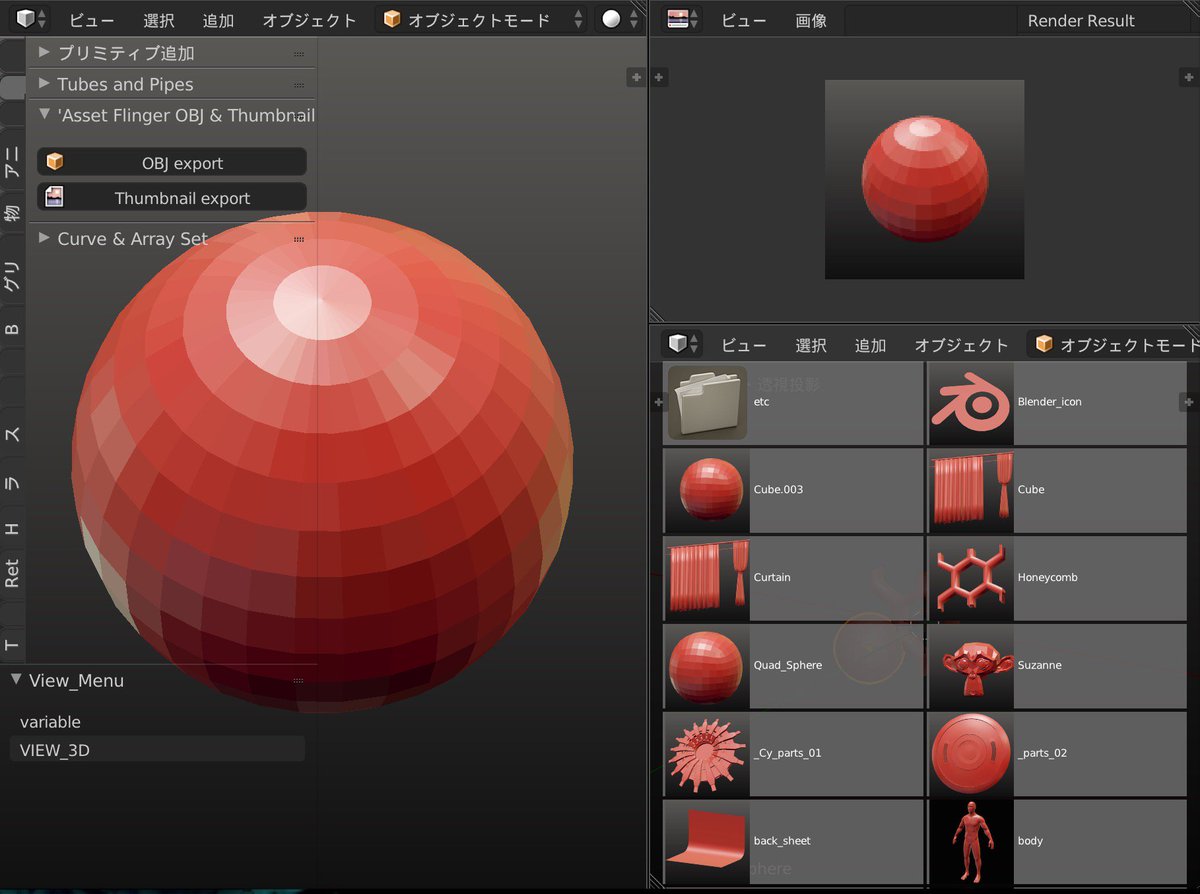This screenshot has width=1200, height=894.
Task: Collapse the Asset Flinger OBJ & Thumbnail panel
Action: coord(44,115)
